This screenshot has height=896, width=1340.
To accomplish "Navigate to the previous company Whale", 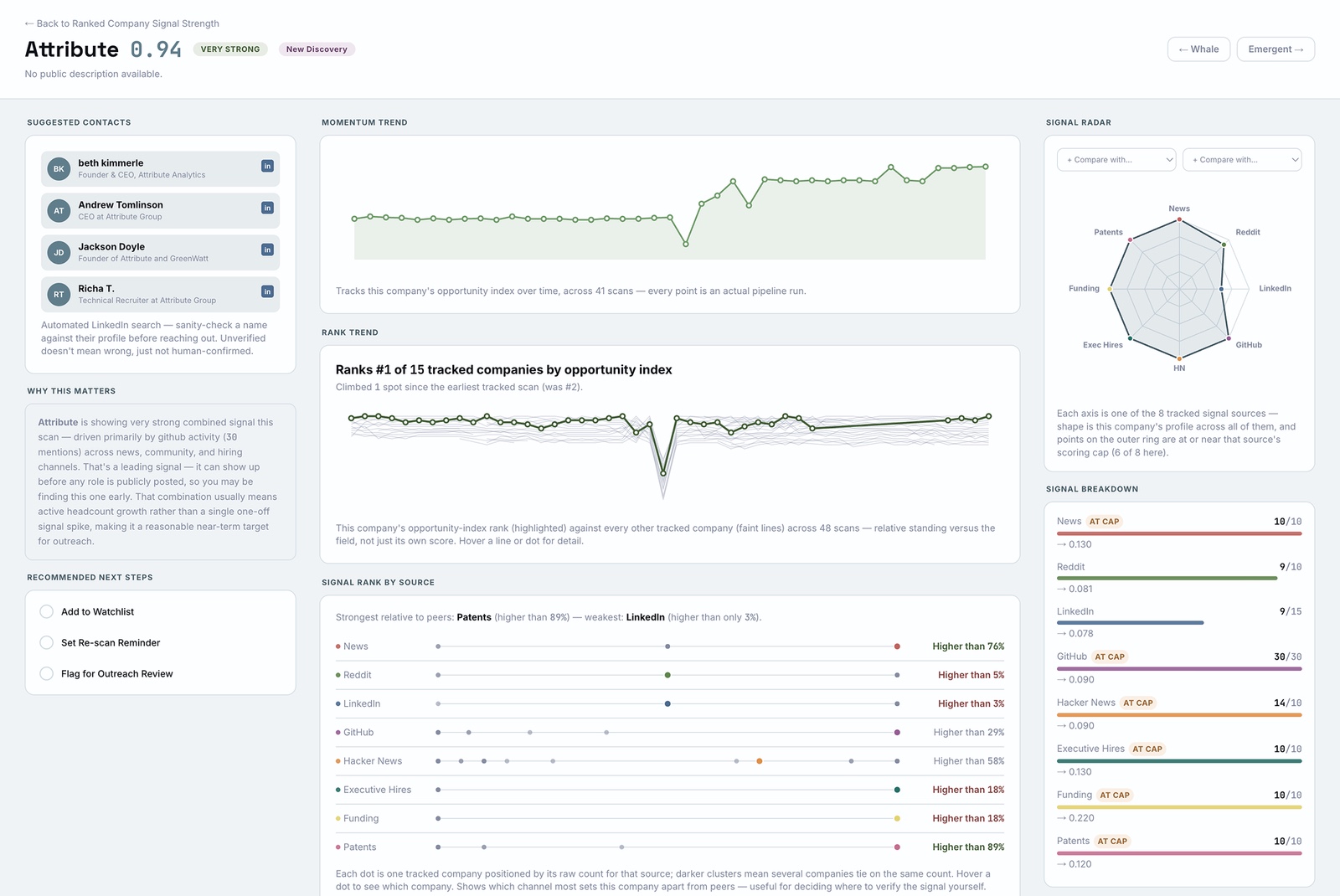I will coord(1198,49).
